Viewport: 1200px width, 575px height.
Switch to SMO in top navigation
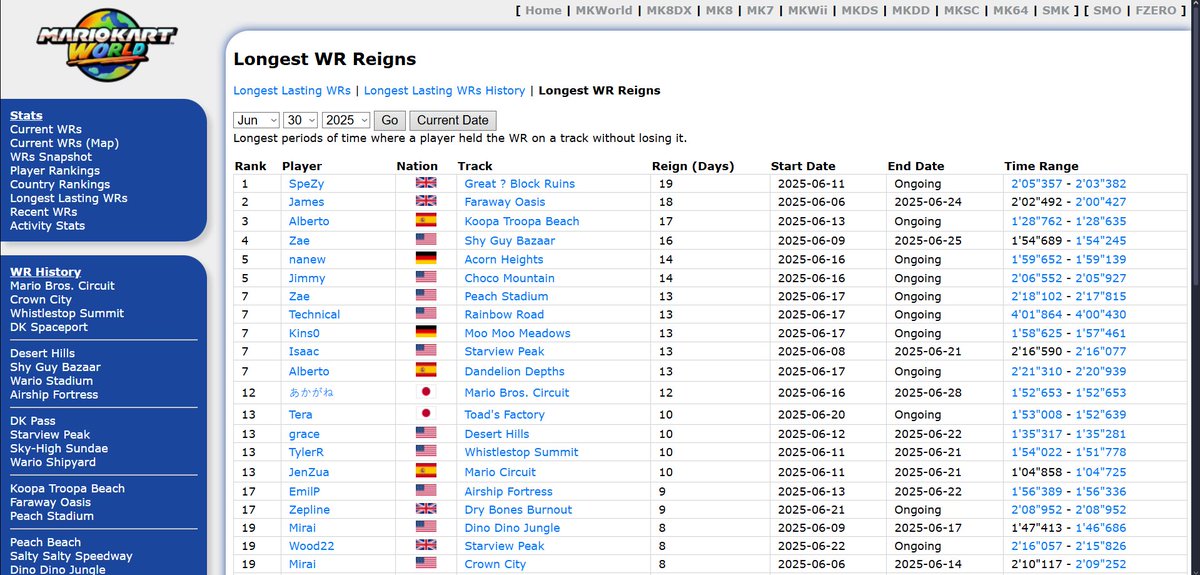coord(1107,10)
